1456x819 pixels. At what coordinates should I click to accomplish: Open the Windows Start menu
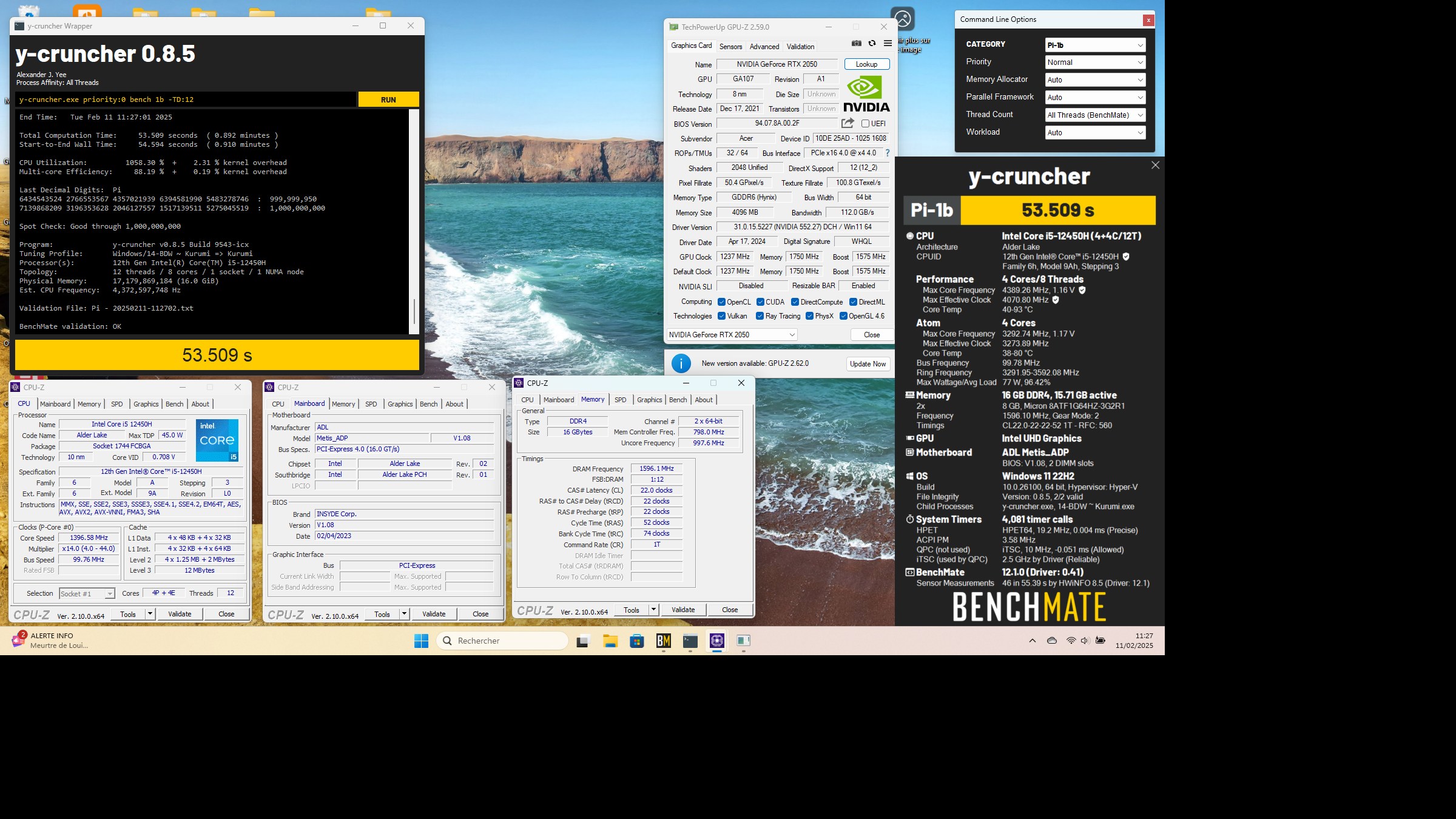pos(421,641)
